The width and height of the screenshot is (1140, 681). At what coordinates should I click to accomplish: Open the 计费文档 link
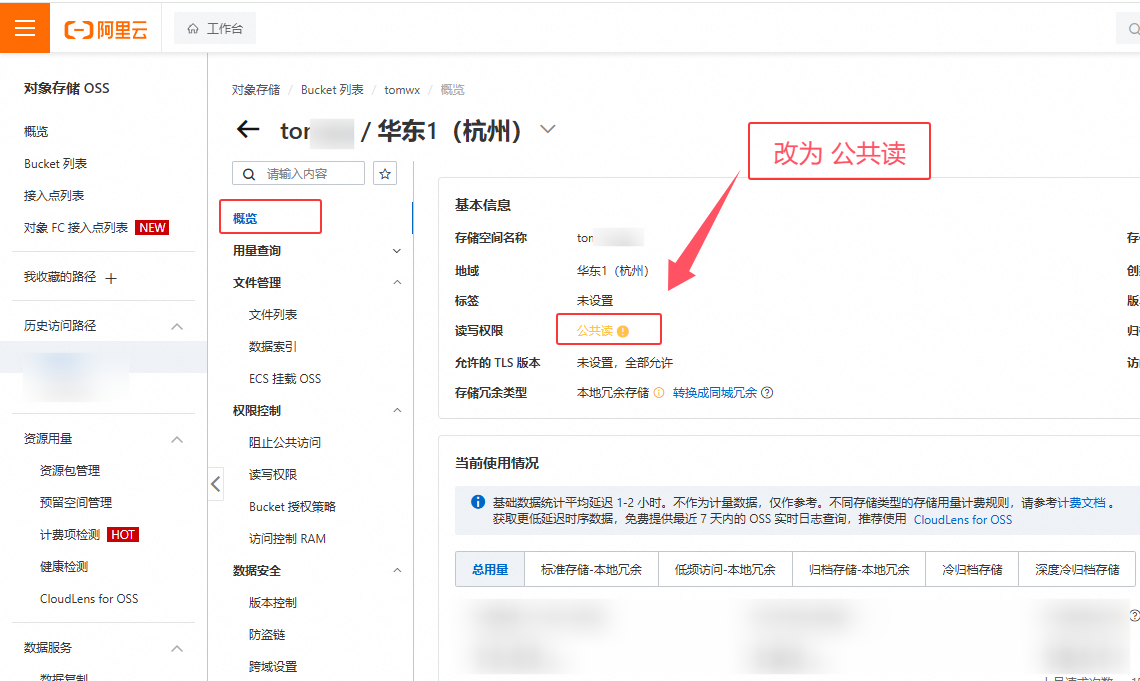point(1081,502)
